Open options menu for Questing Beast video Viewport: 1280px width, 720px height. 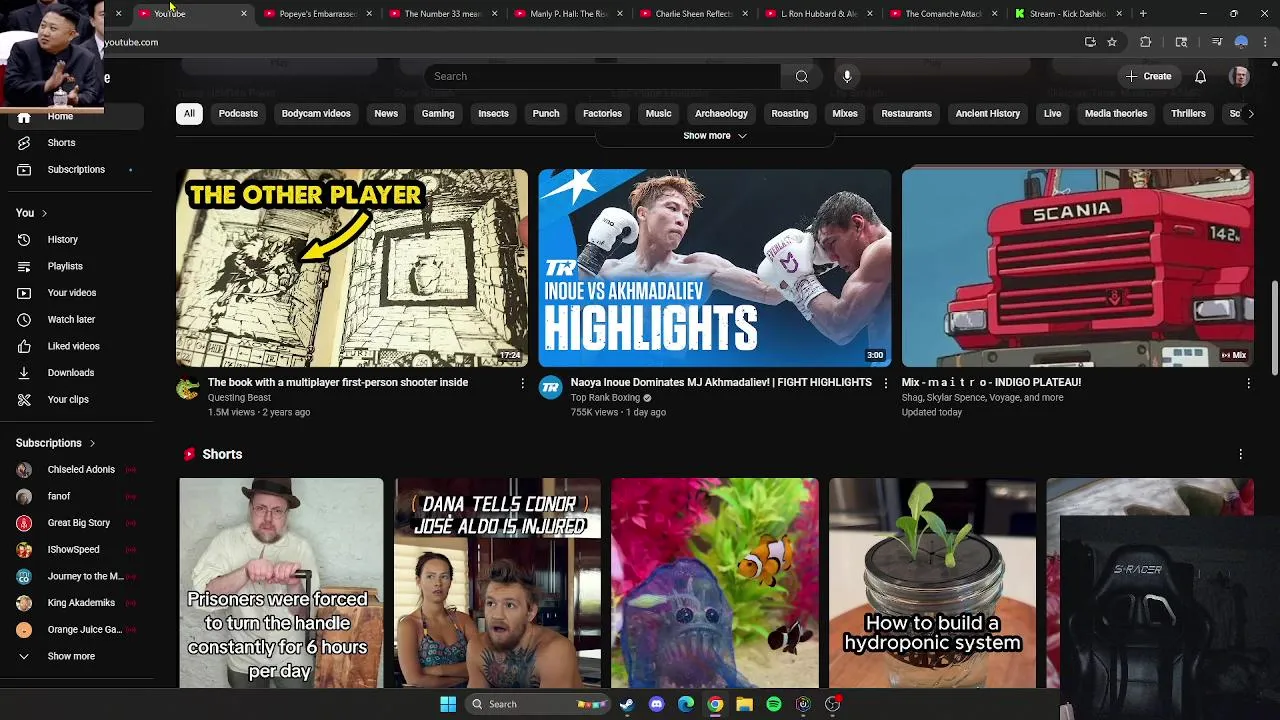pos(522,383)
